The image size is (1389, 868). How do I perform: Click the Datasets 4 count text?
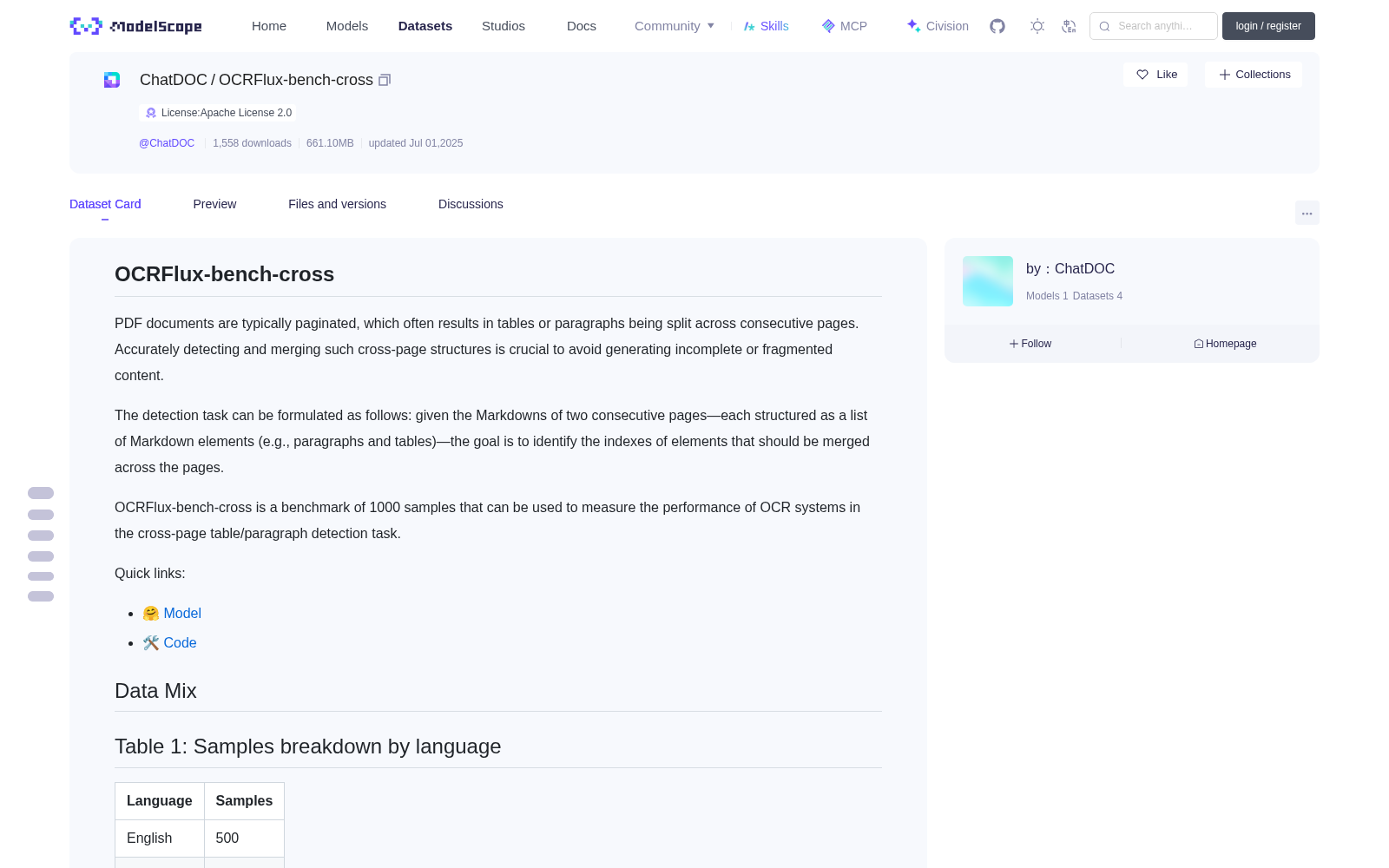click(x=1097, y=296)
